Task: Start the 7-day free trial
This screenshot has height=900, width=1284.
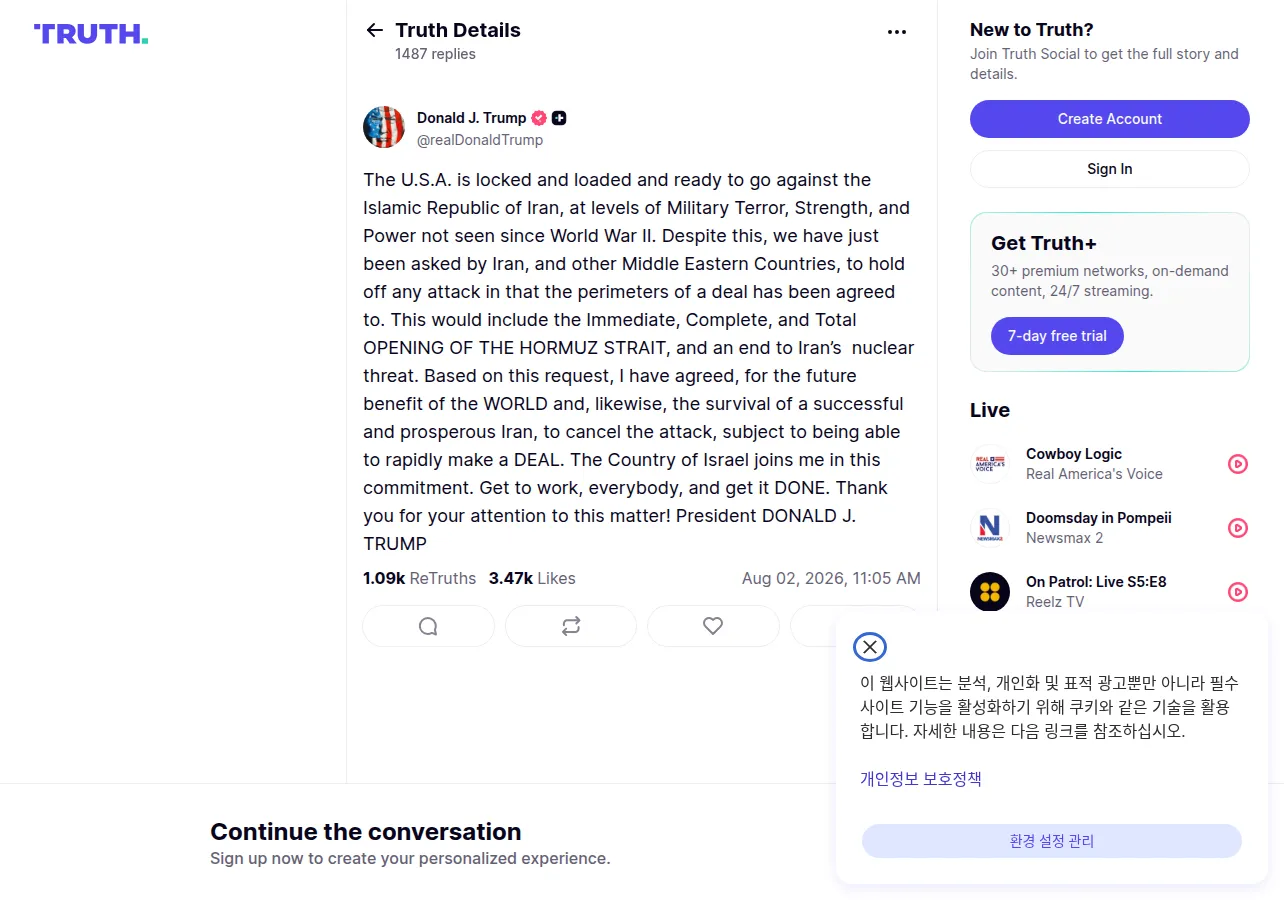Action: tap(1057, 336)
